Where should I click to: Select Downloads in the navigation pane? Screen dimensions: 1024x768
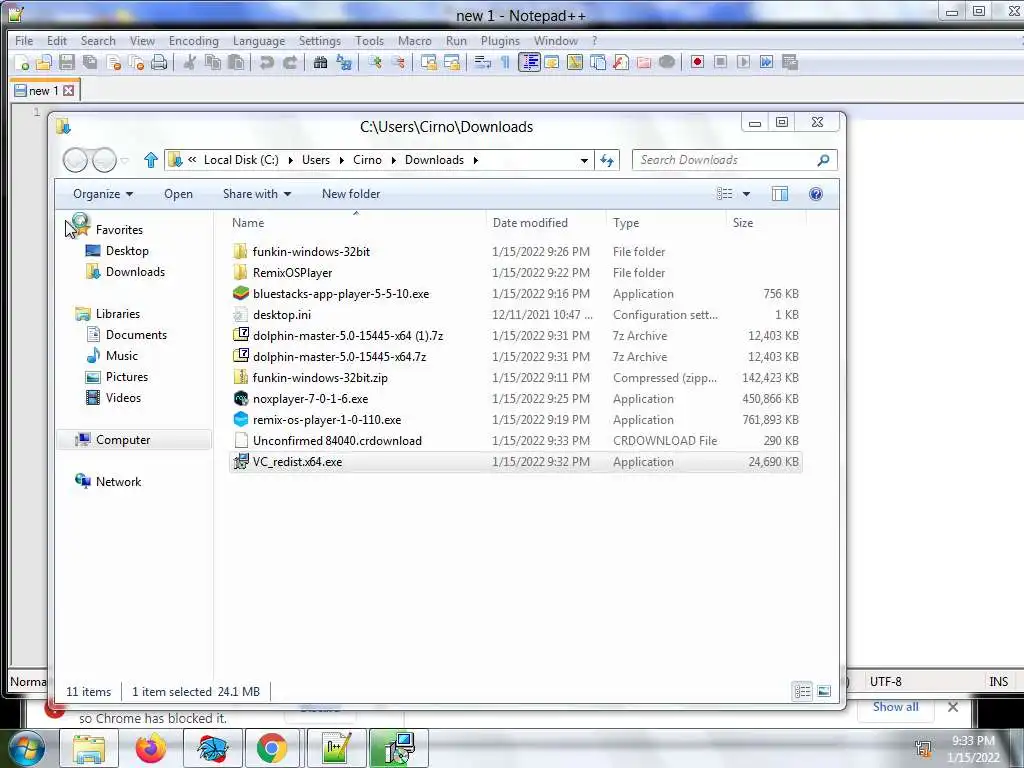tap(135, 272)
